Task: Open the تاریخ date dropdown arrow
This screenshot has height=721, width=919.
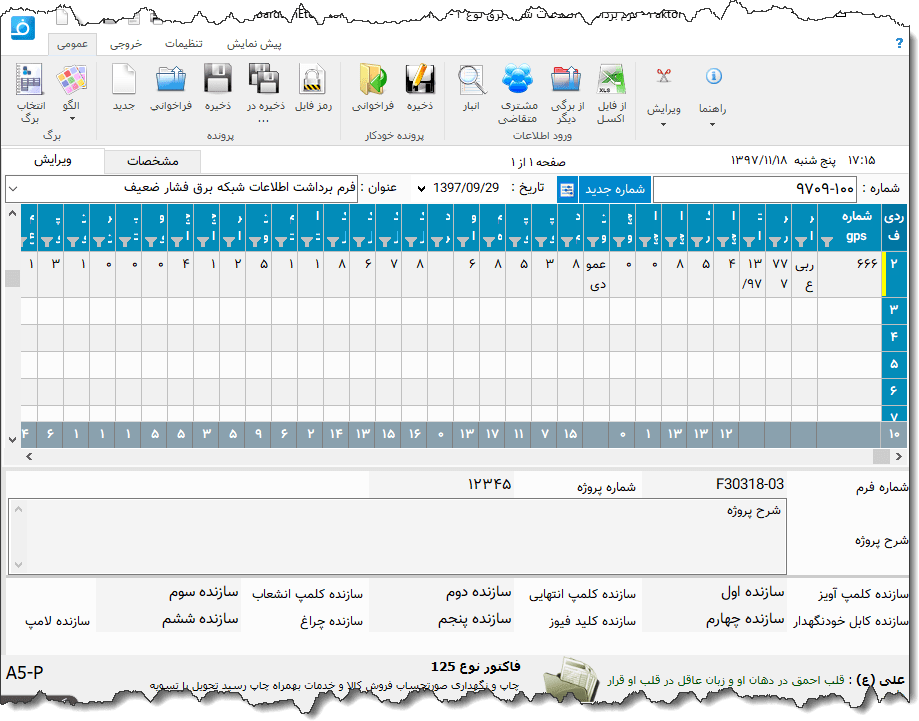Action: [x=420, y=188]
